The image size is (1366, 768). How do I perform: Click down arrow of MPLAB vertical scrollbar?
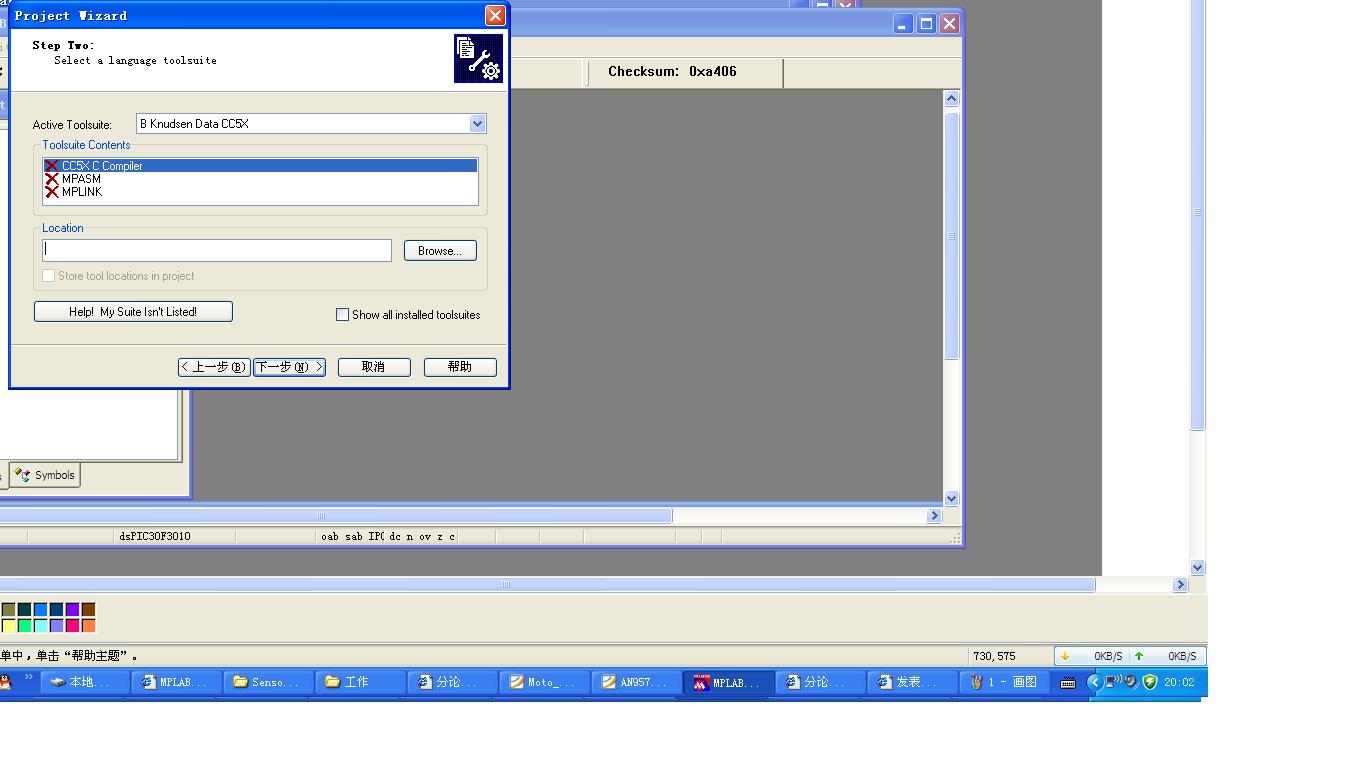951,498
